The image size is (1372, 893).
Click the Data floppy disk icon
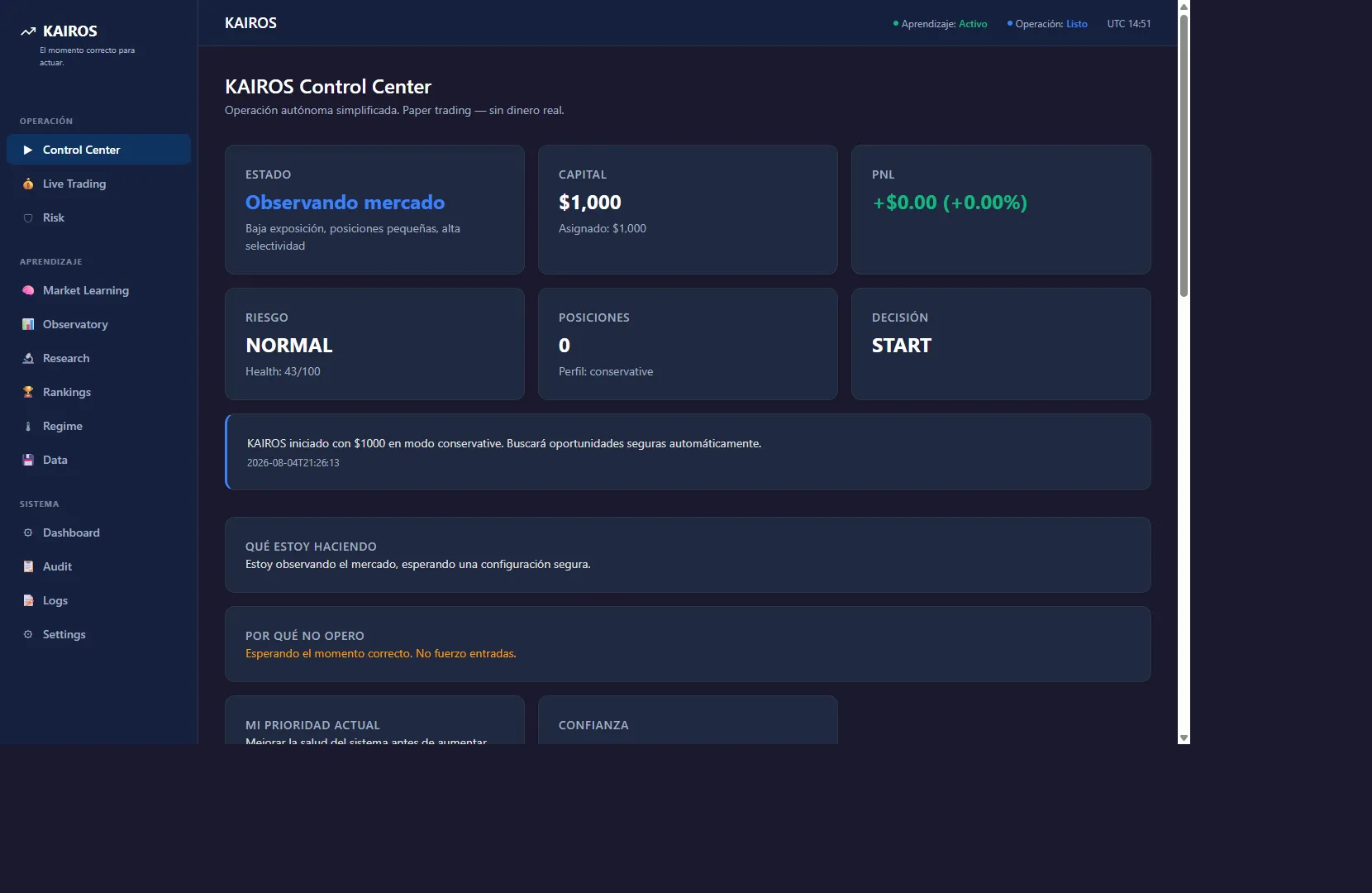click(28, 460)
